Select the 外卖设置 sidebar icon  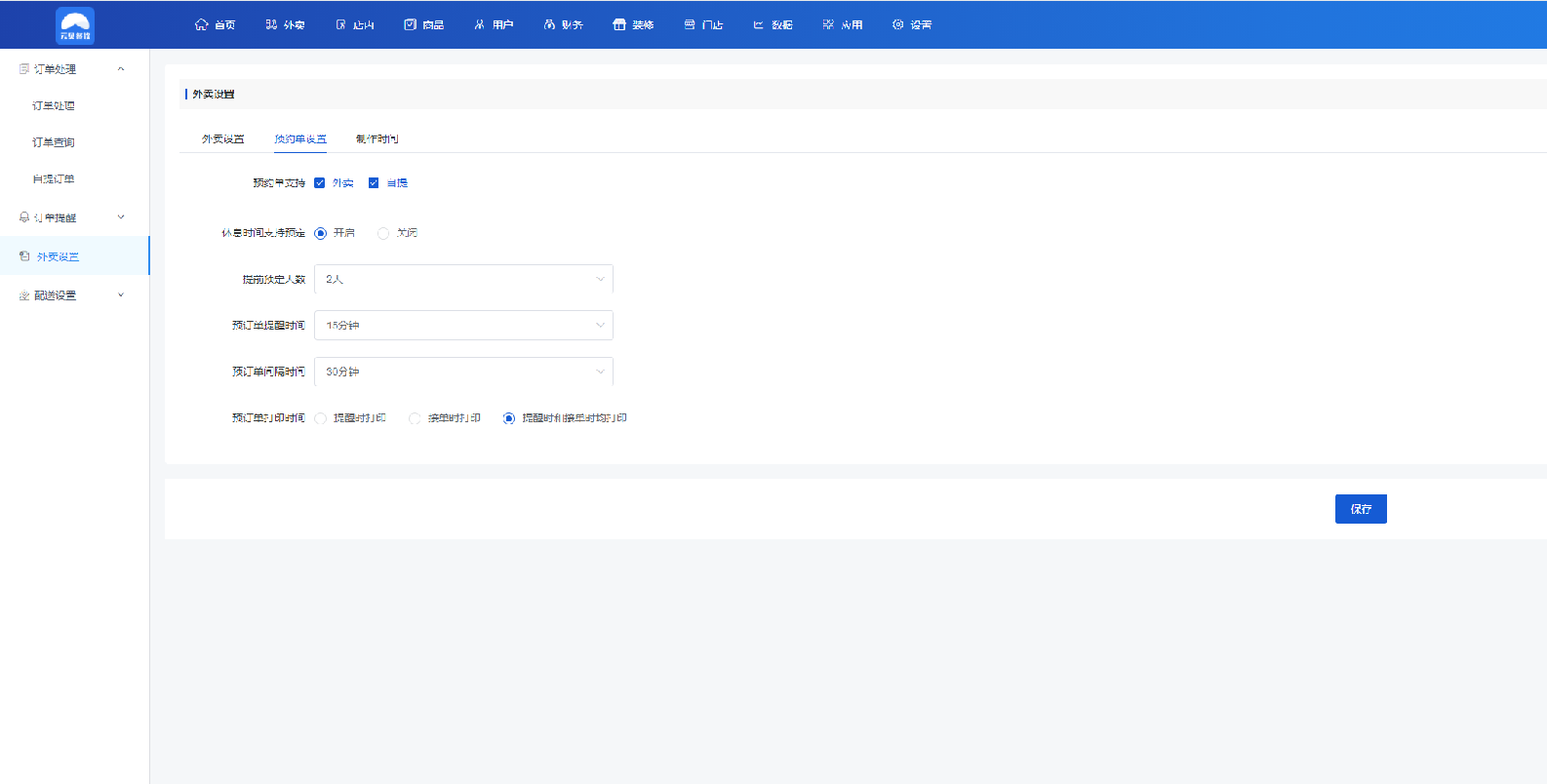25,256
